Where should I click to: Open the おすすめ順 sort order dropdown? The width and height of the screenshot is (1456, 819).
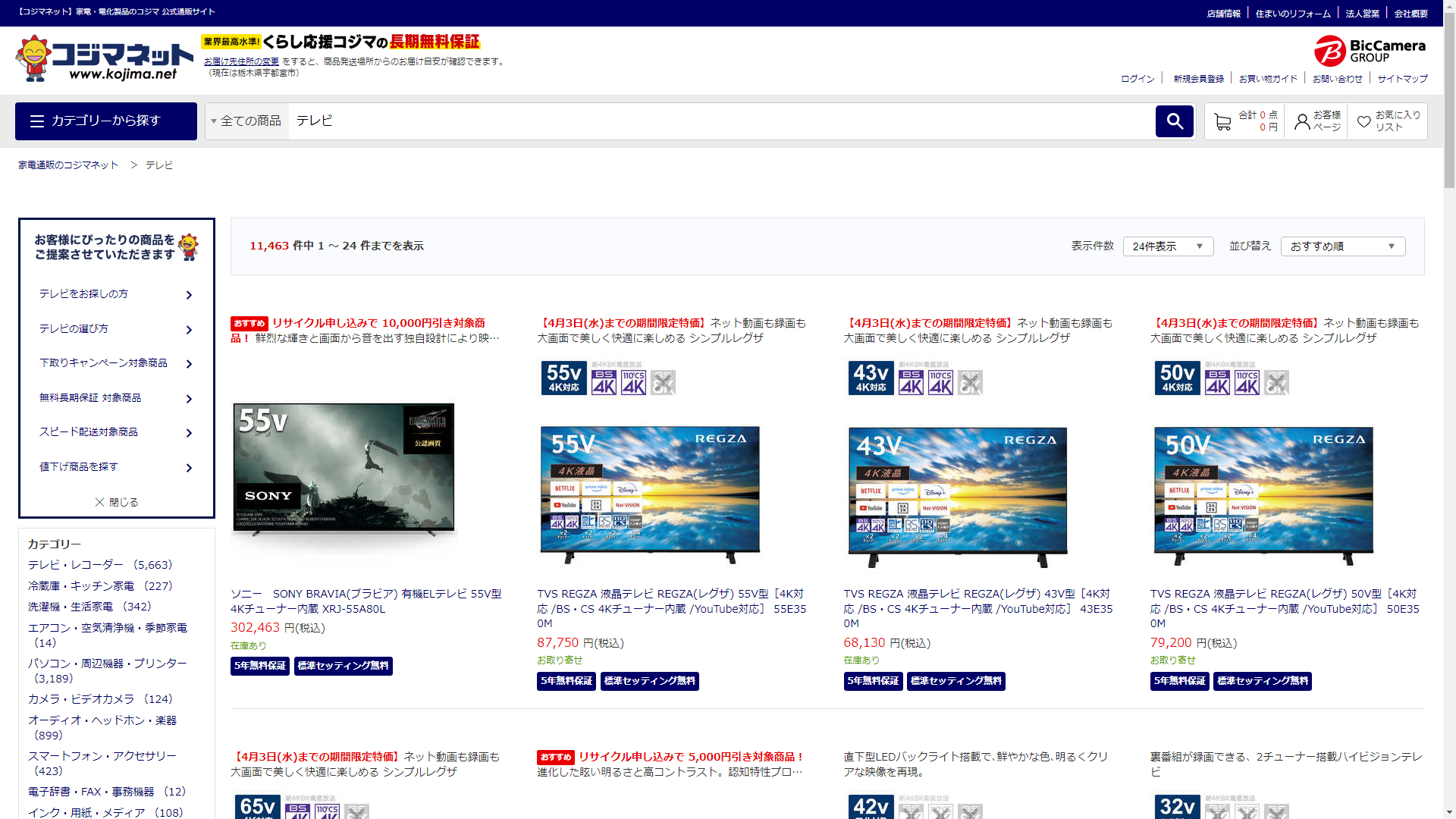1342,246
